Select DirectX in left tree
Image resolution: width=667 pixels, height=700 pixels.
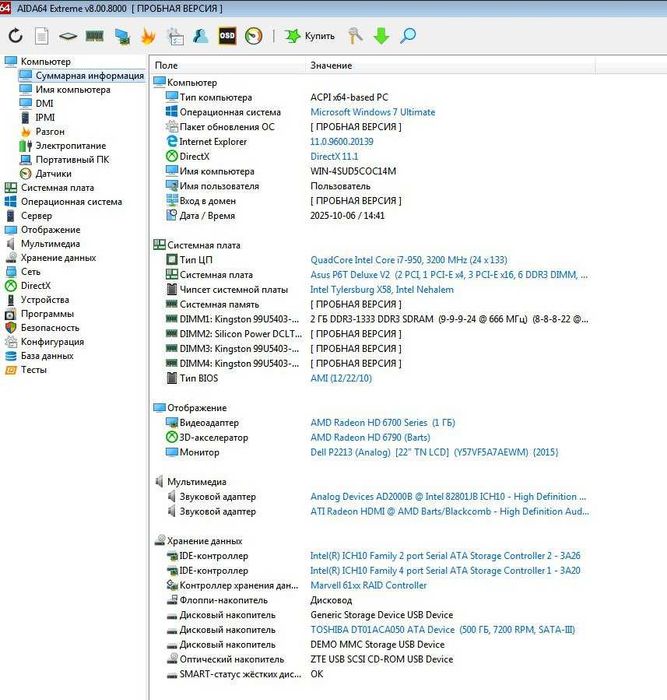click(x=36, y=286)
